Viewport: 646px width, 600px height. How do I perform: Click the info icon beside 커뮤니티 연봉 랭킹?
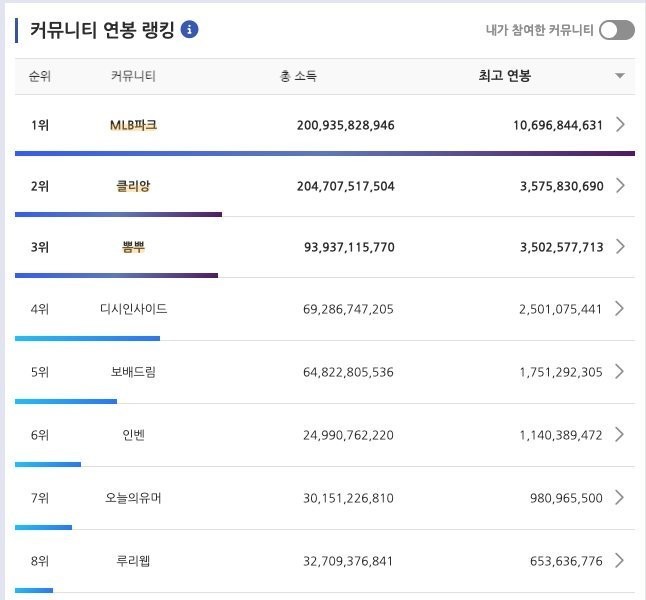click(189, 30)
